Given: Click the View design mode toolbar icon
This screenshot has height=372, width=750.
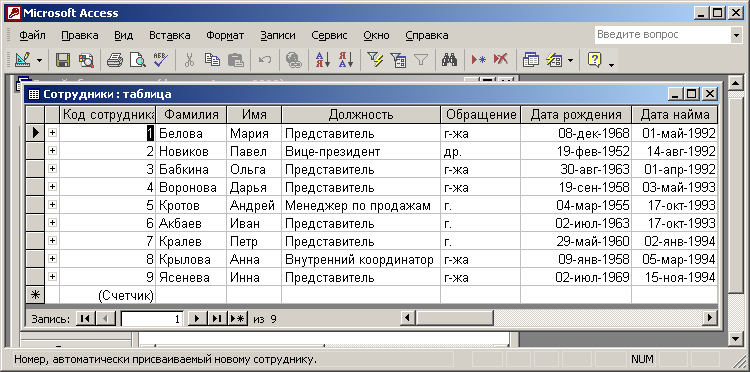Looking at the screenshot, I should tap(22, 60).
